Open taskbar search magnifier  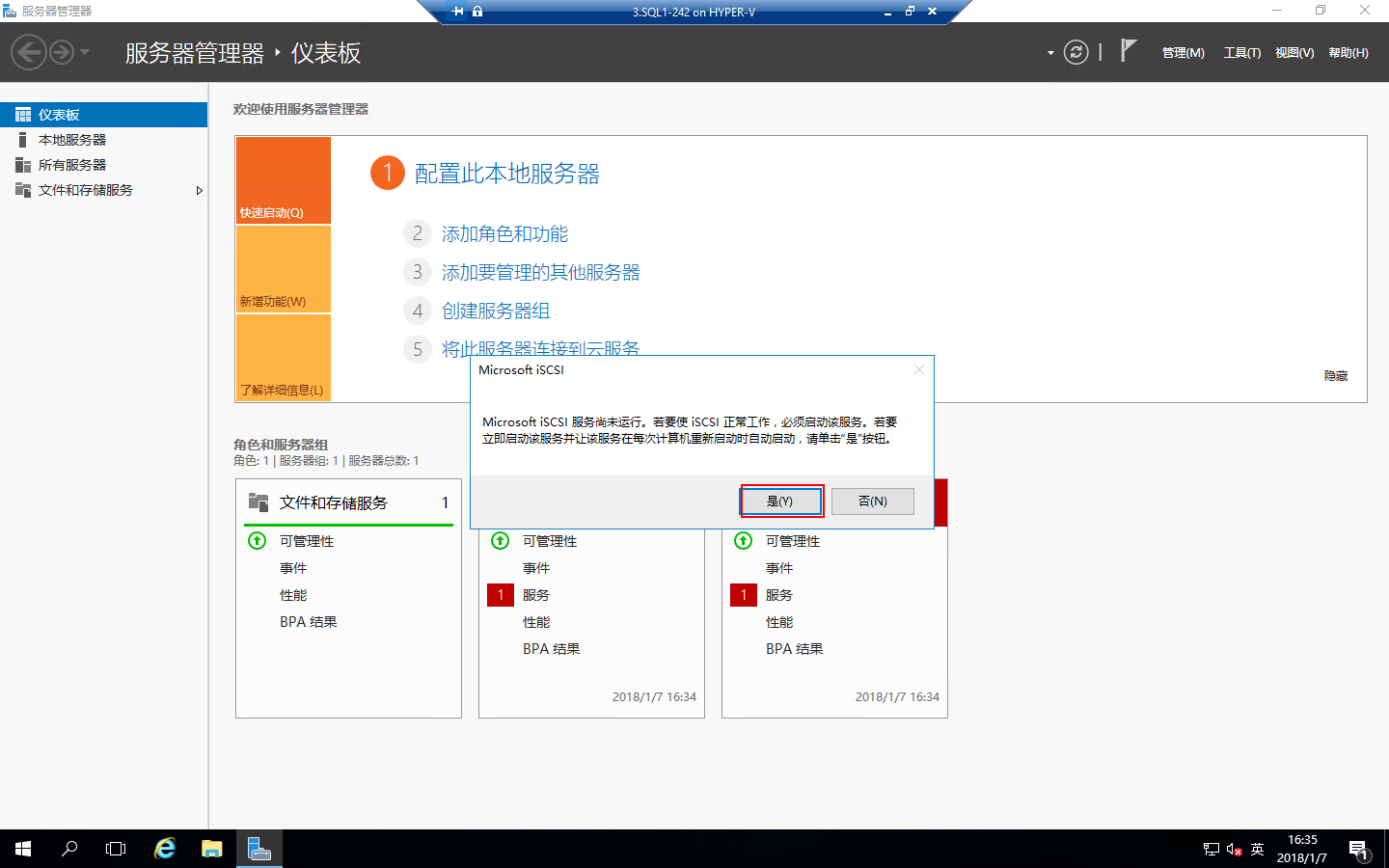coord(69,849)
